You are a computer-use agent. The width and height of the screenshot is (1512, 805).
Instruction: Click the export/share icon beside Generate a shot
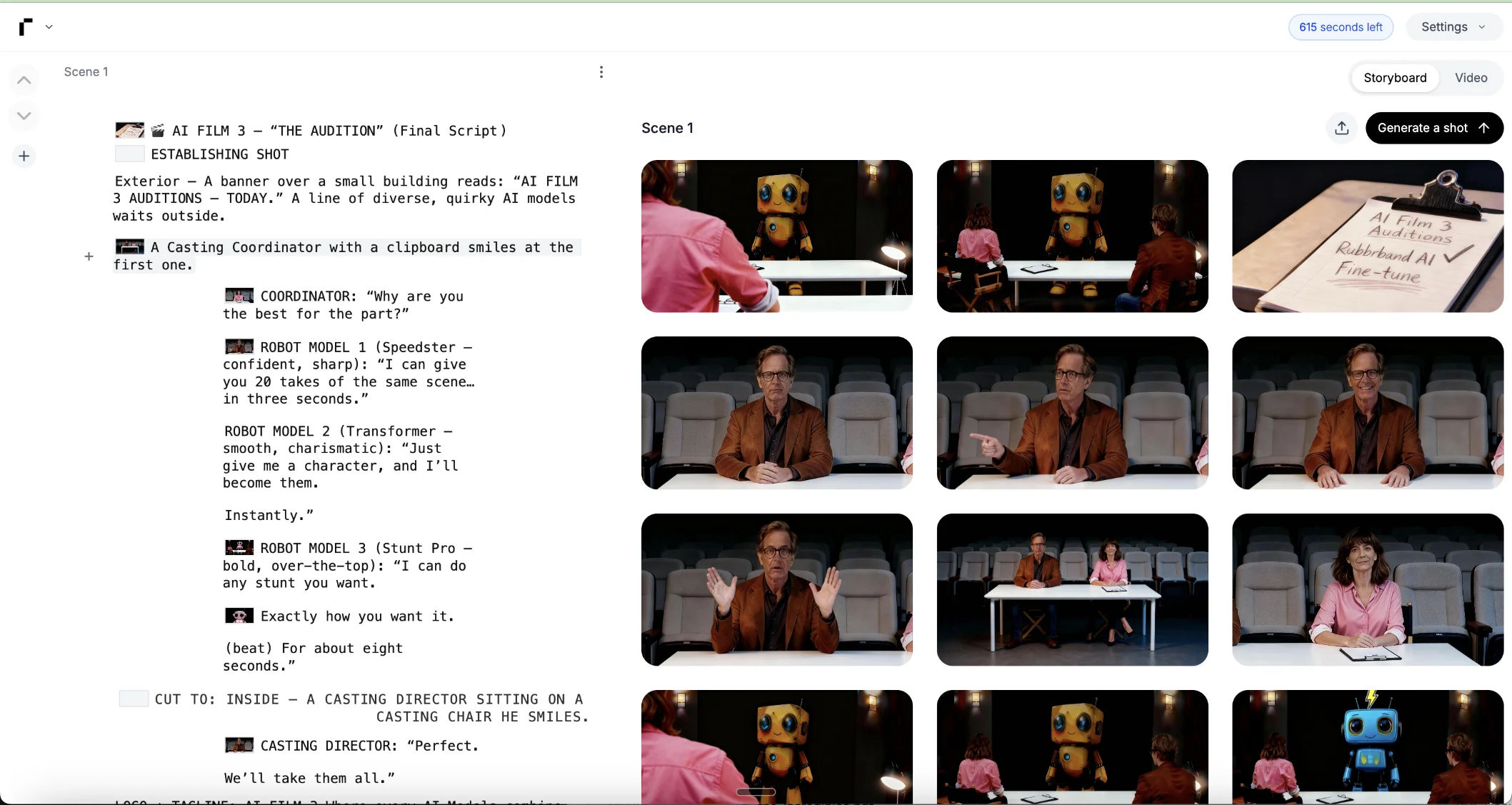1341,128
